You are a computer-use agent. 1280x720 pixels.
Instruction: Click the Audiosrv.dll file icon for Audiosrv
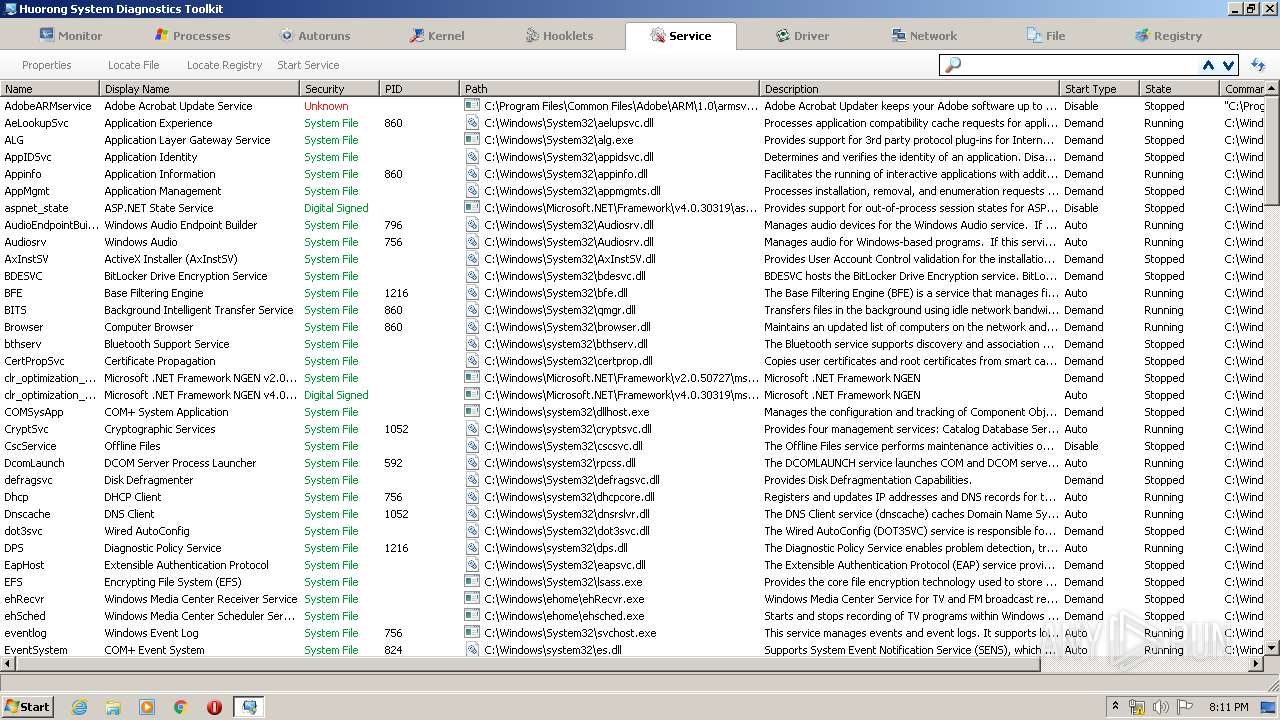click(472, 242)
